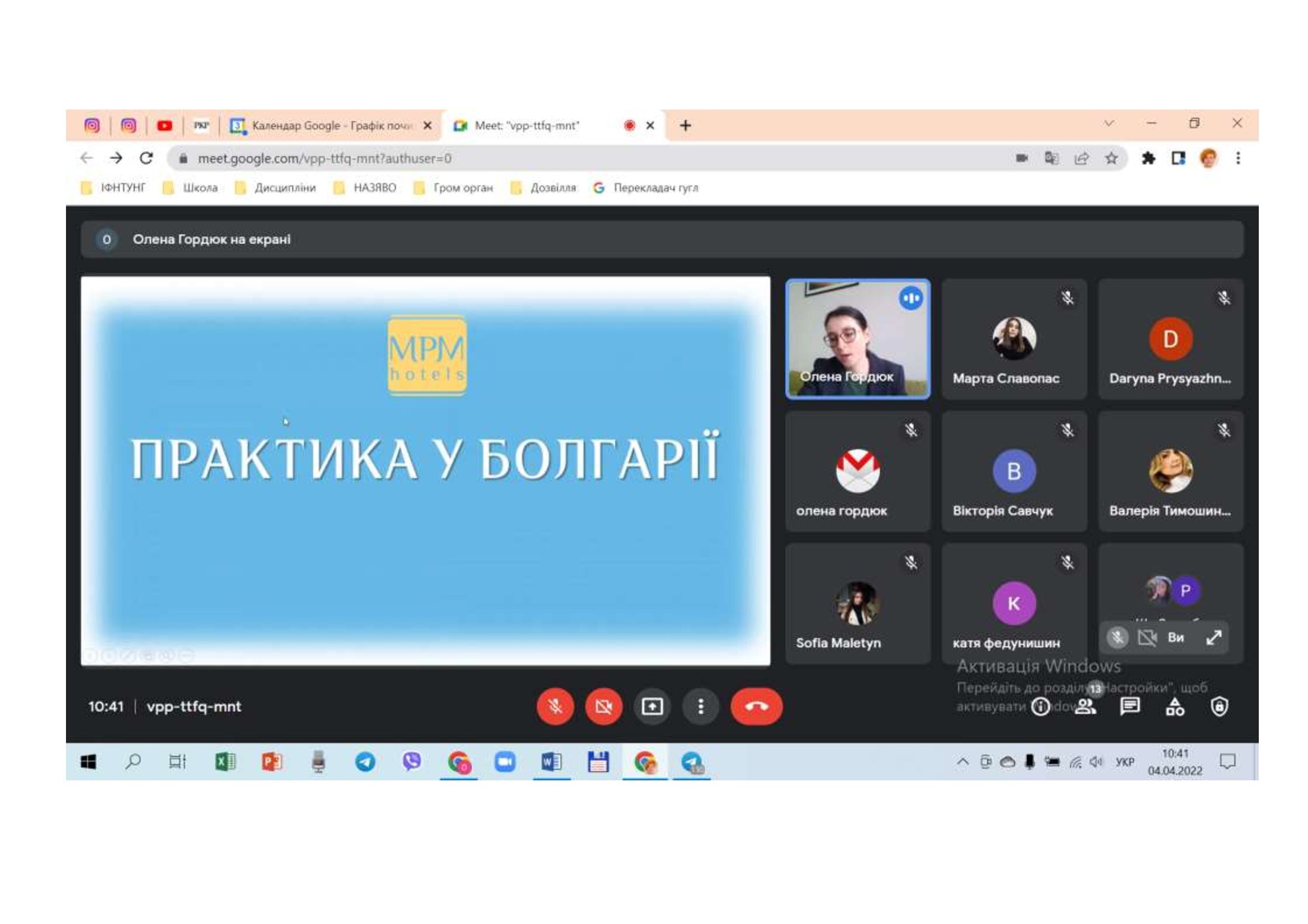Open the Windows notification center
Screen dimensions: 1308x924
[x=1227, y=762]
